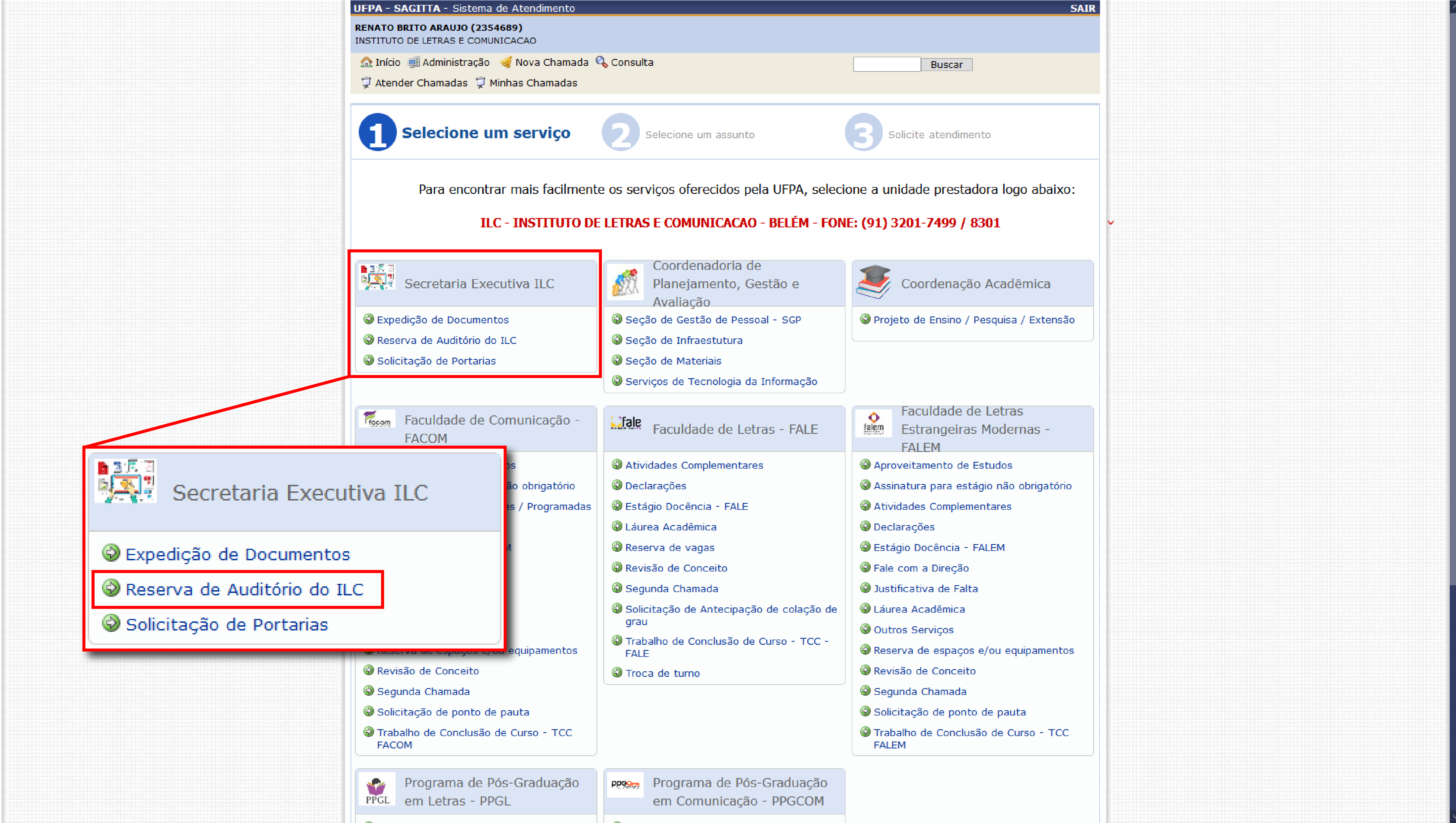Open Reserva de espaços e/ou equipamentos in FALEM
Viewport: 1456px width, 823px height.
[x=973, y=651]
